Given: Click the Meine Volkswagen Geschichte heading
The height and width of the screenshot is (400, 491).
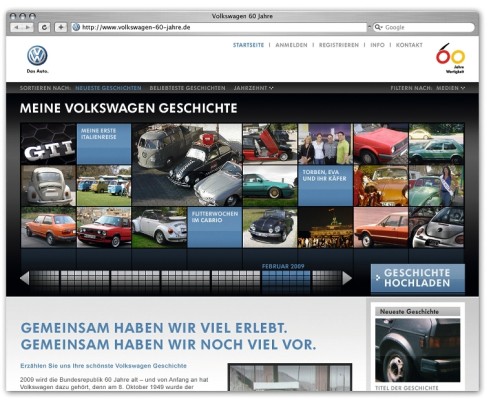Looking at the screenshot, I should [129, 108].
